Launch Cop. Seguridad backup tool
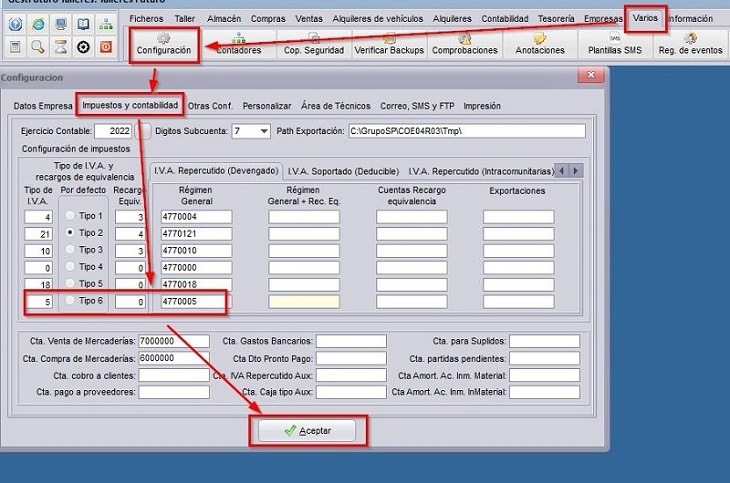This screenshot has height=483, width=730. [314, 44]
